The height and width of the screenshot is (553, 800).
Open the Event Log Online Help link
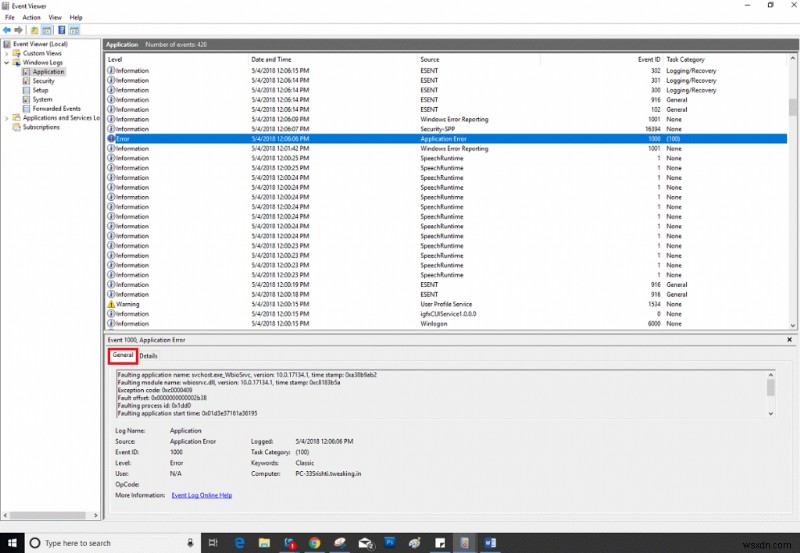point(201,495)
